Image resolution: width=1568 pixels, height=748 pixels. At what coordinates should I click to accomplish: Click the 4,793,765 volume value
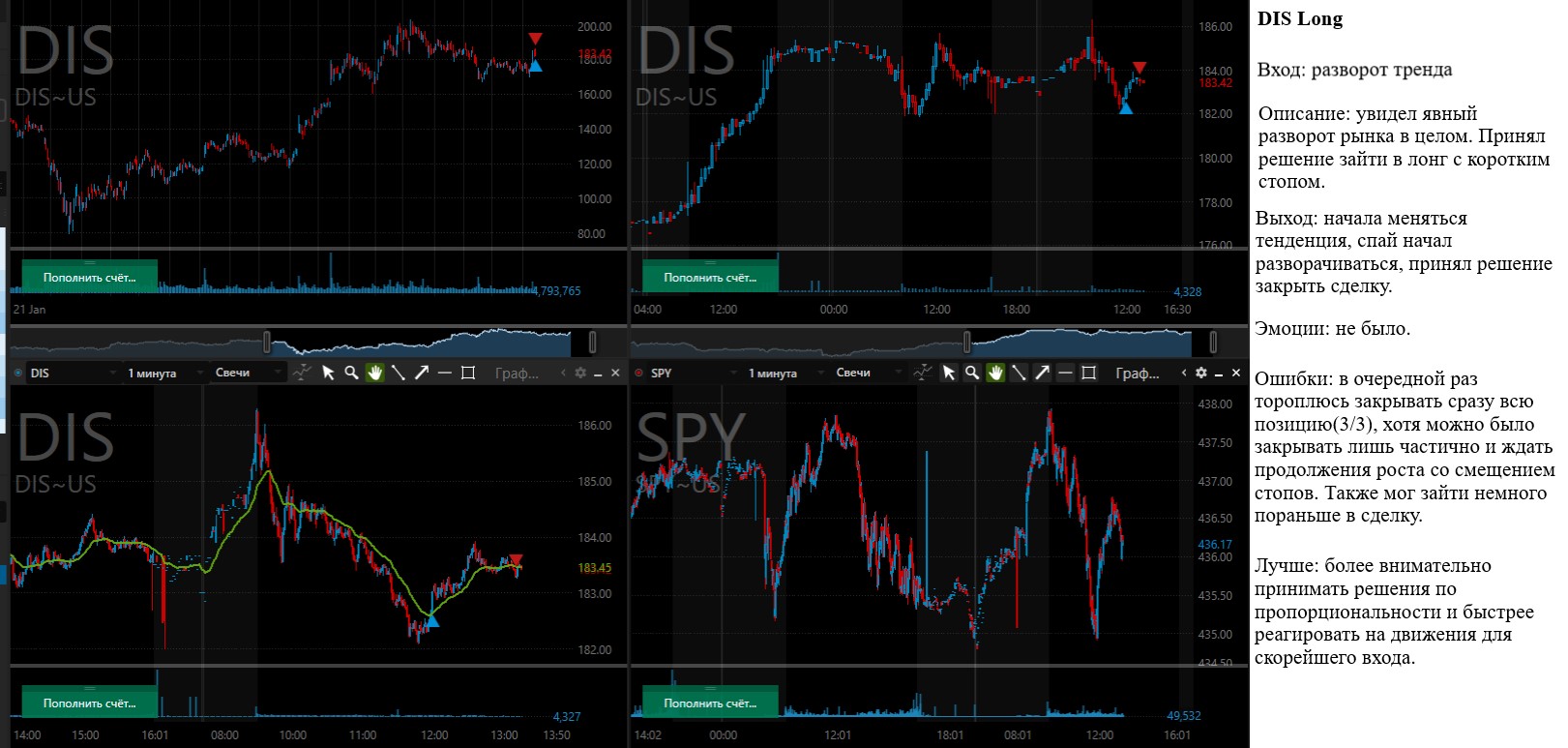557,290
